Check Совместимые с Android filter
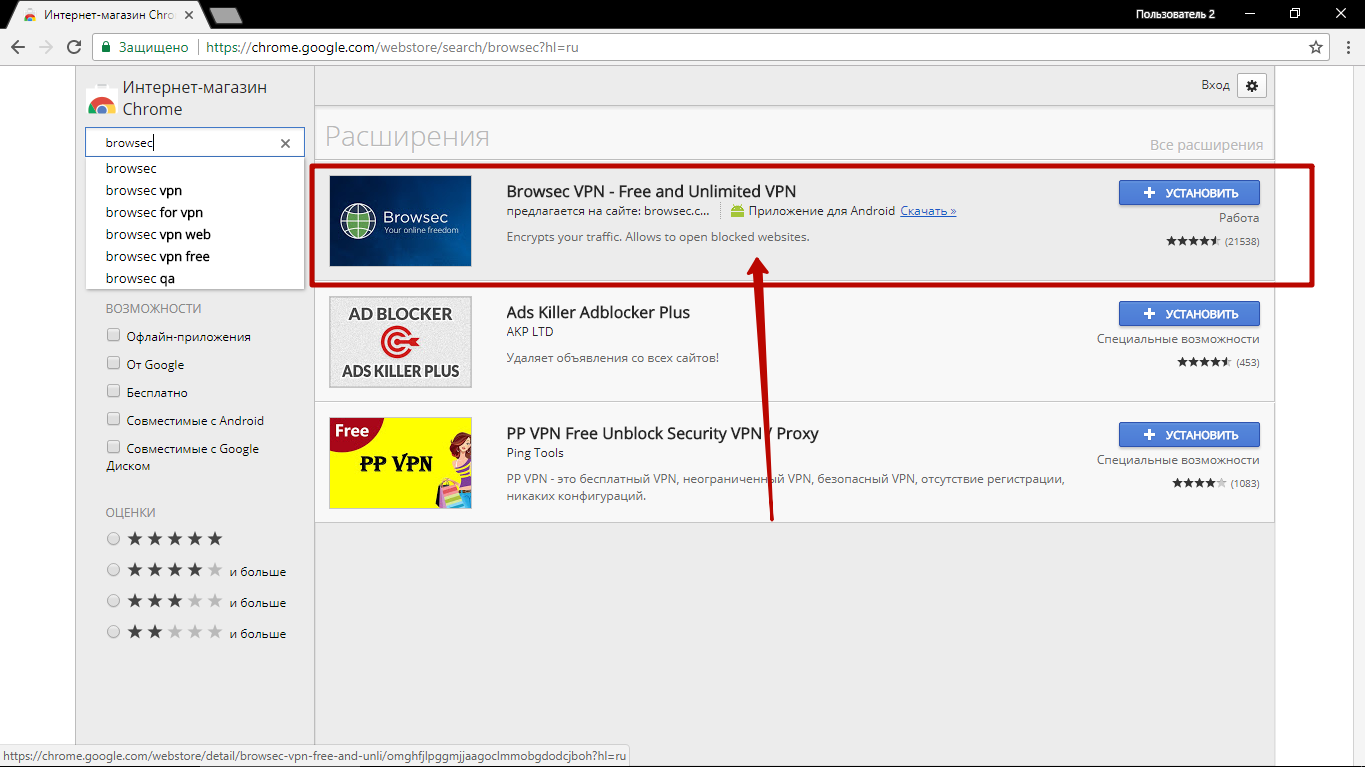Screen dimensions: 1365x767 click(113, 420)
